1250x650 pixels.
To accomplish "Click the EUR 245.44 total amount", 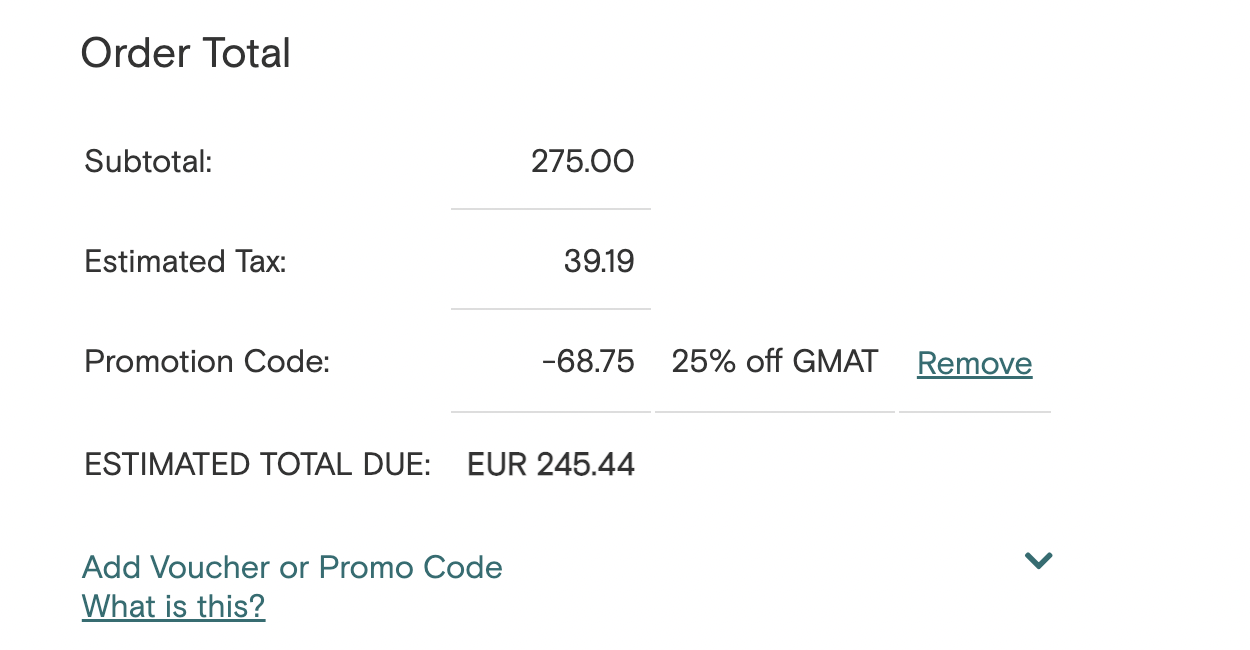I will click(x=550, y=464).
